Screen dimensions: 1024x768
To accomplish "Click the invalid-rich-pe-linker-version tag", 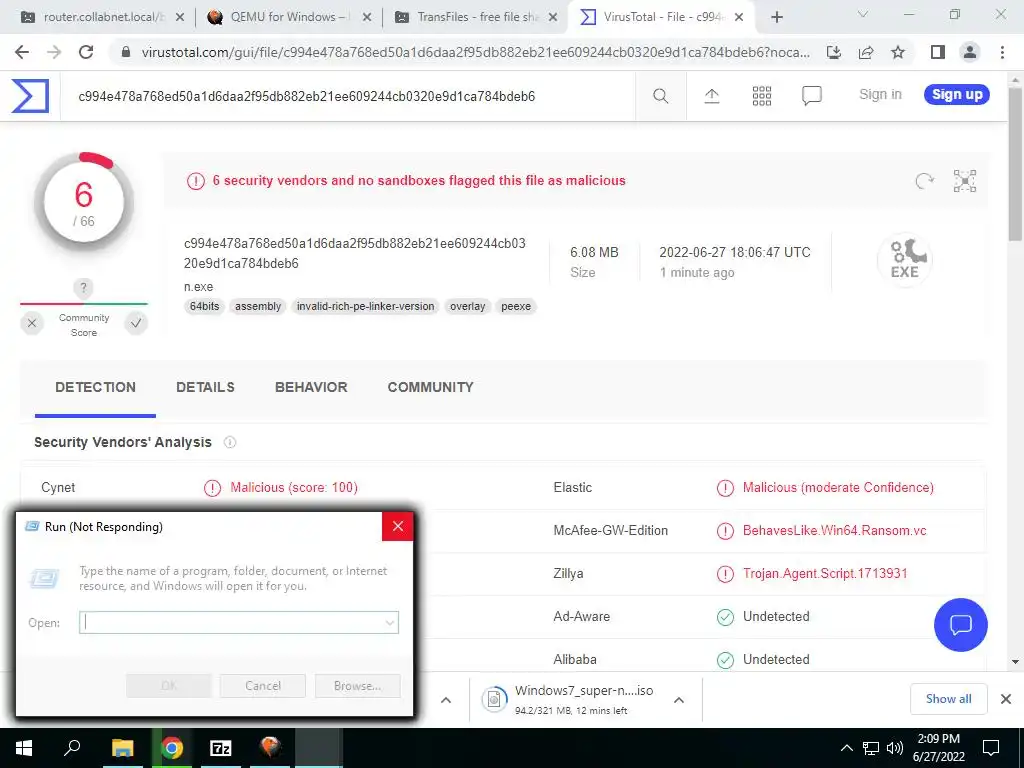I will (365, 306).
